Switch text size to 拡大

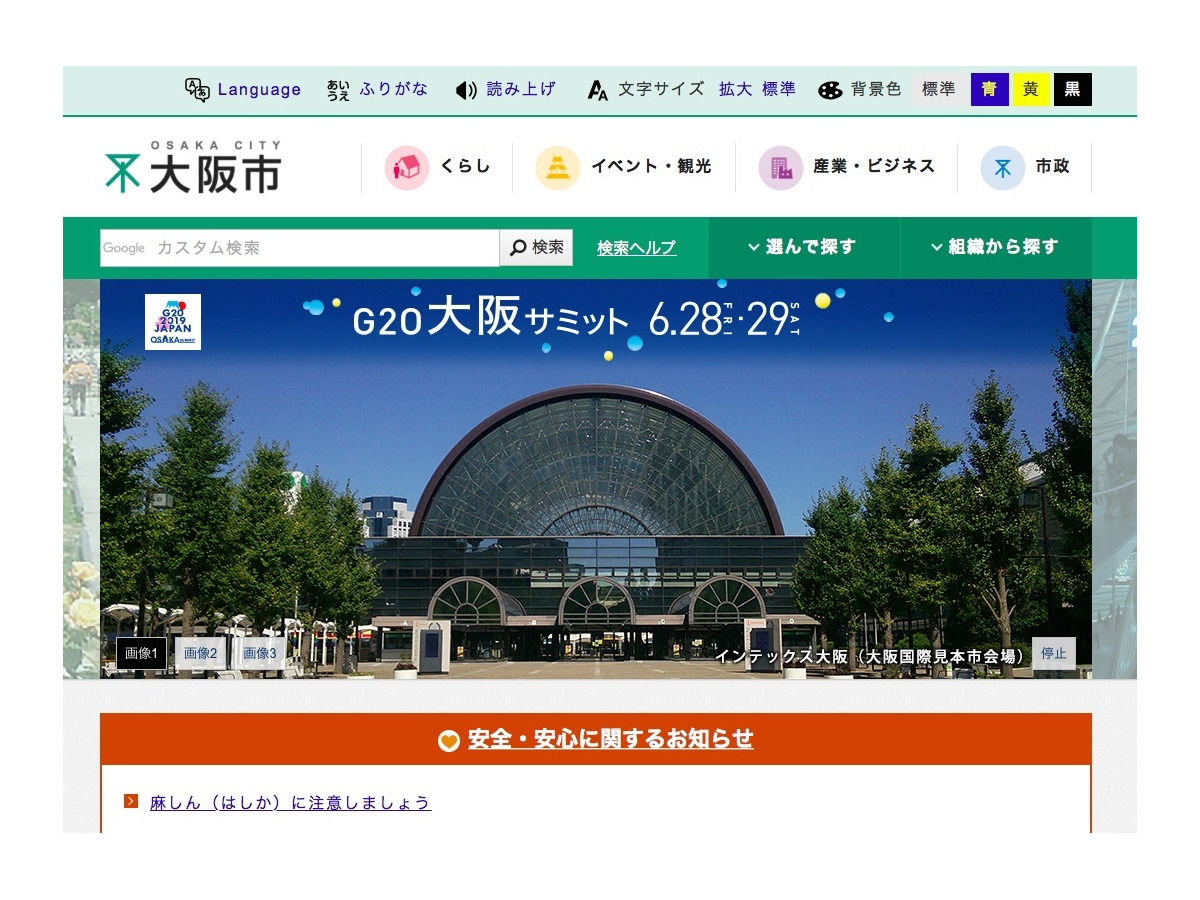click(734, 89)
